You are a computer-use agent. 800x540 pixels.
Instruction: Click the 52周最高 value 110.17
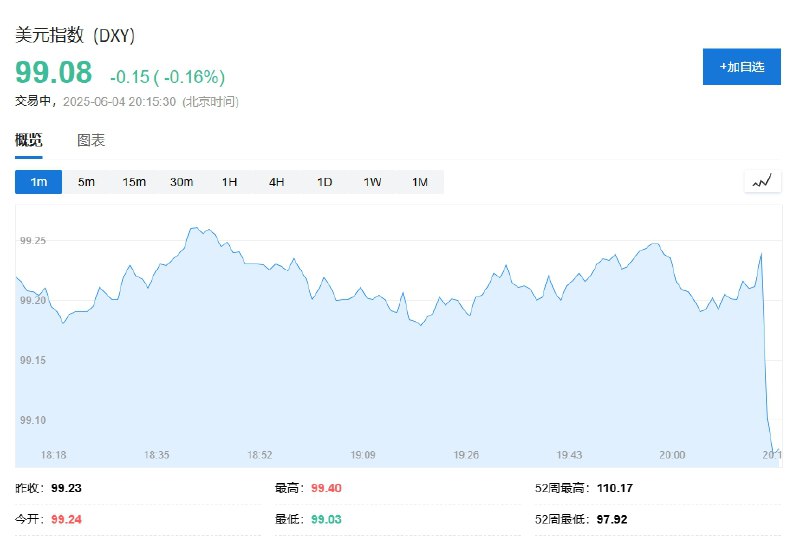615,488
